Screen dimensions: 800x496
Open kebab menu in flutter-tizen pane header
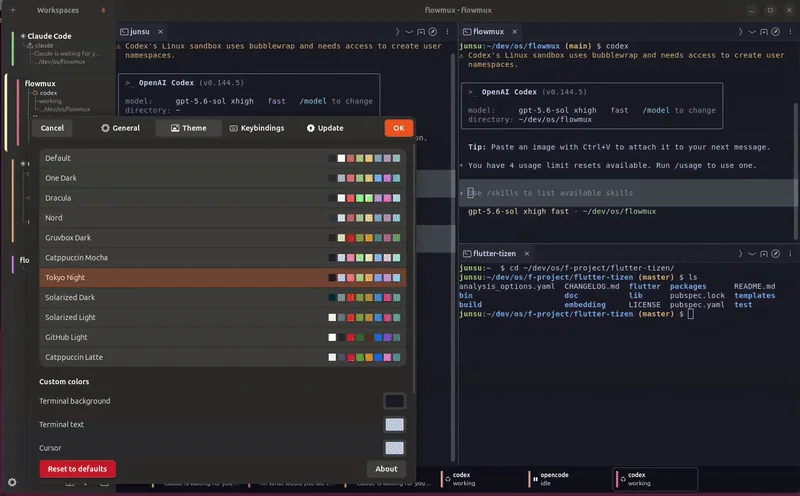790,254
